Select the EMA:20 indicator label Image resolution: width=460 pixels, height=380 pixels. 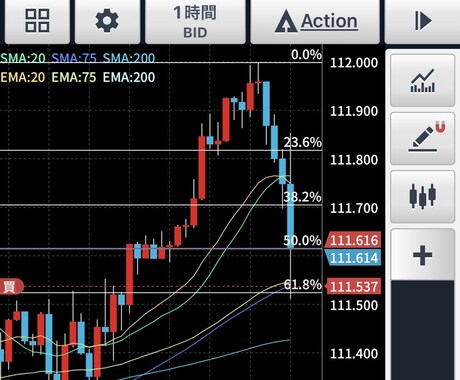[23, 77]
